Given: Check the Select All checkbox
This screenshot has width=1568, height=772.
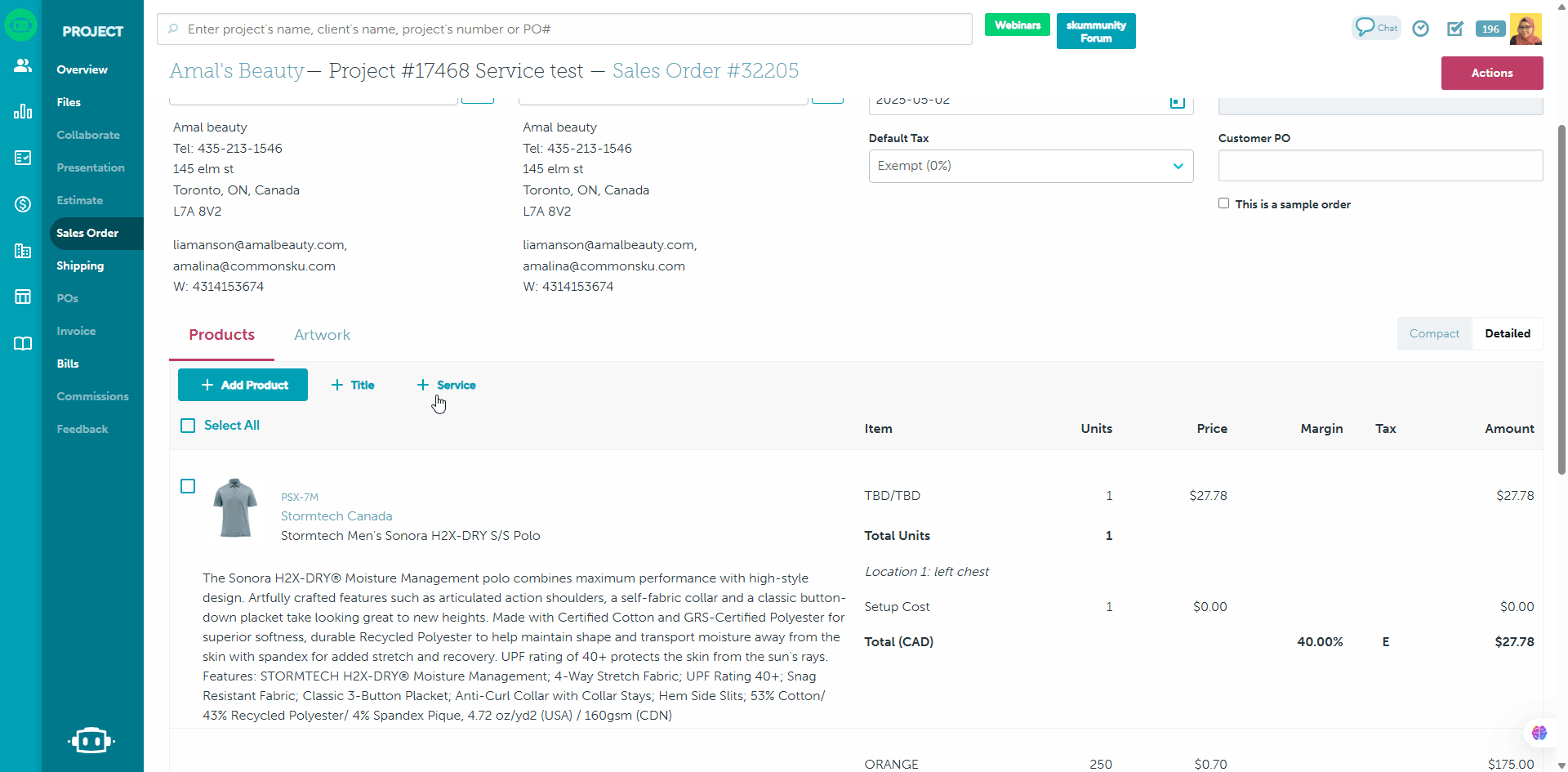Looking at the screenshot, I should pyautogui.click(x=188, y=426).
